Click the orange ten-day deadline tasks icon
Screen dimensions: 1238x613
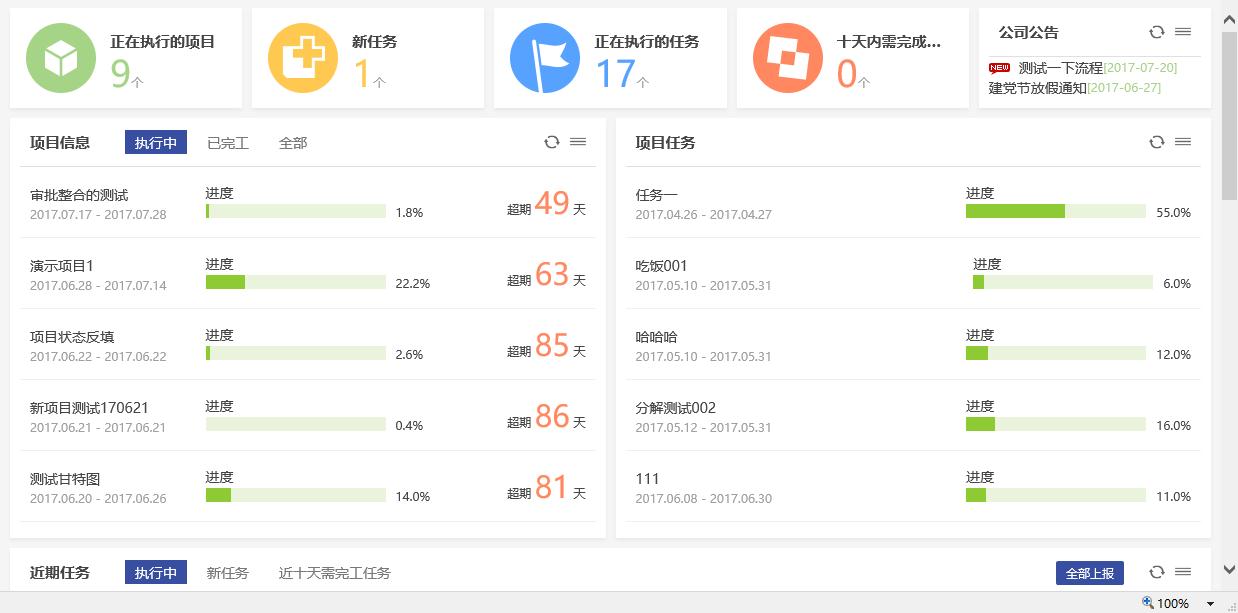787,58
